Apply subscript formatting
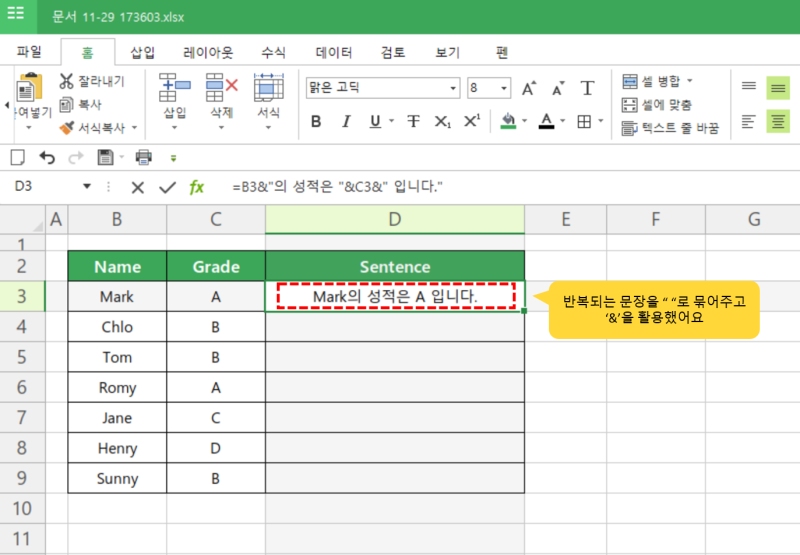This screenshot has width=800, height=555. 442,121
